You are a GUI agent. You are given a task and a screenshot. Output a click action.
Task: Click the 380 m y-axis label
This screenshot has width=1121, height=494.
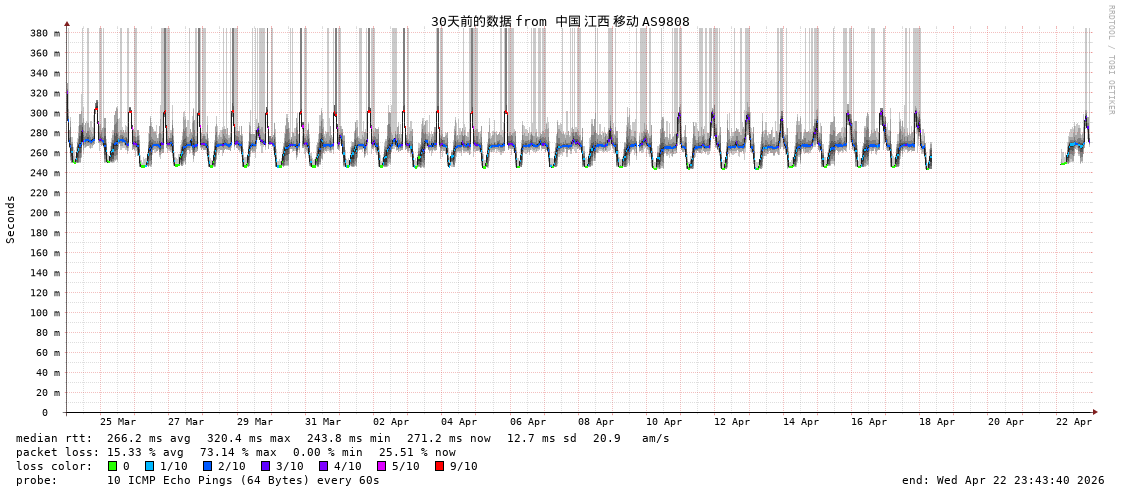coord(39,33)
